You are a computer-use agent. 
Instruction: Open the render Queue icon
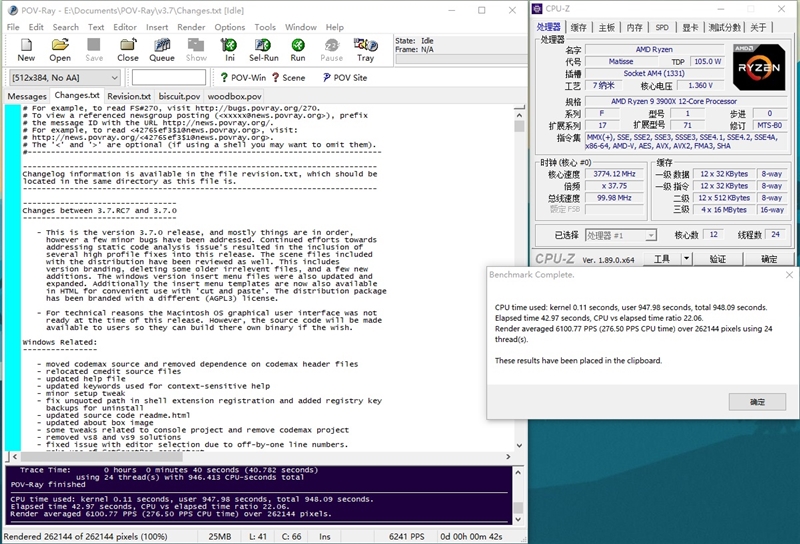tap(162, 46)
